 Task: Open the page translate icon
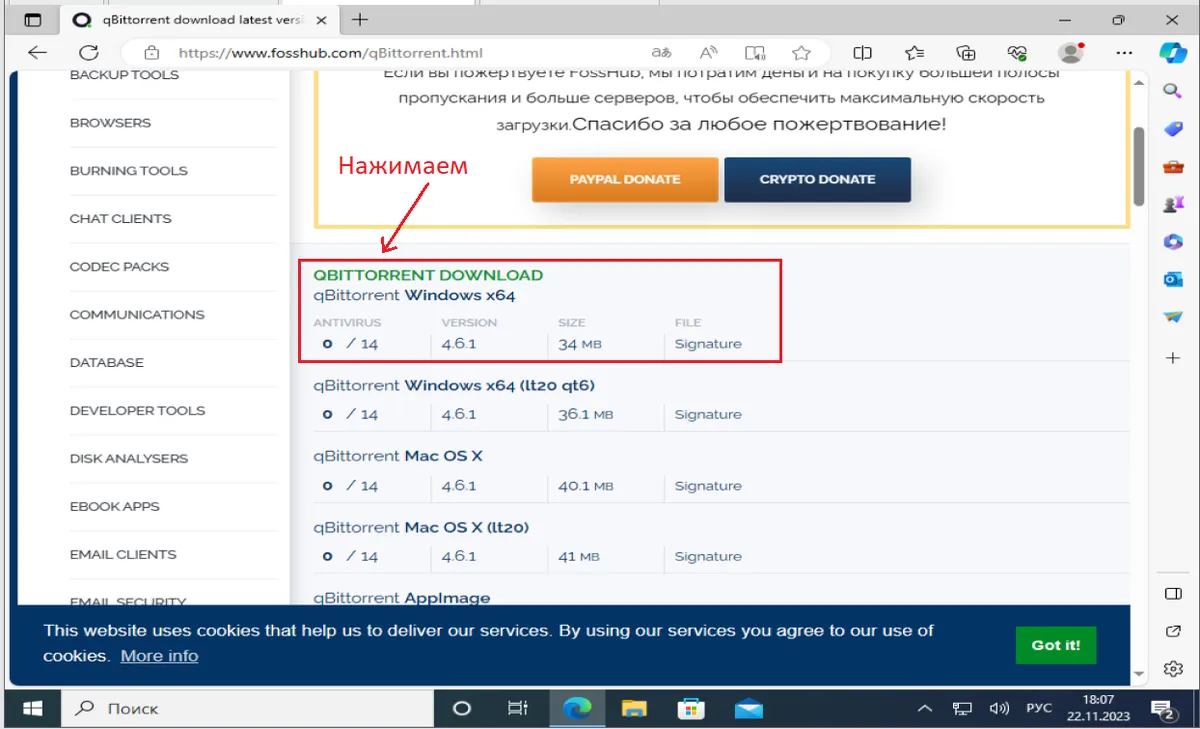661,53
